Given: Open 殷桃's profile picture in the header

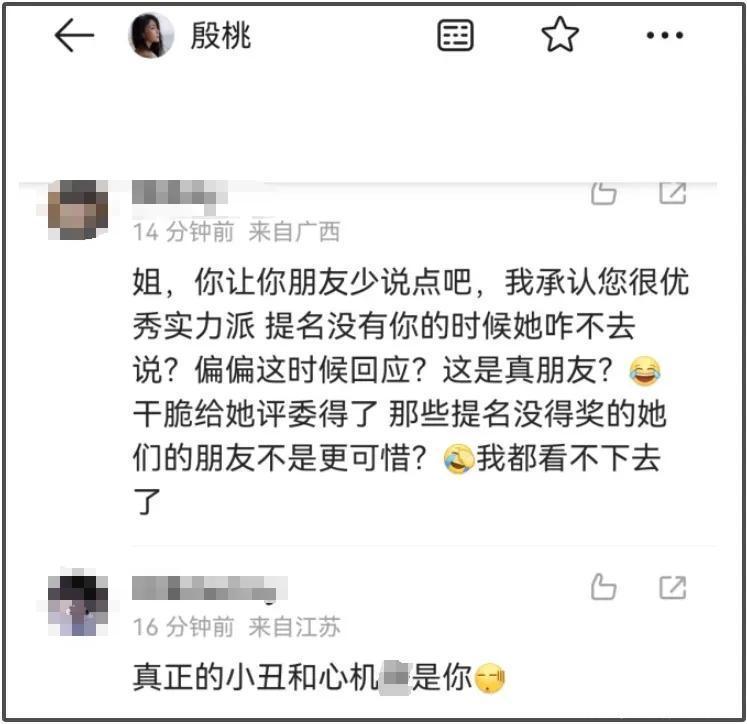Looking at the screenshot, I should 151,35.
